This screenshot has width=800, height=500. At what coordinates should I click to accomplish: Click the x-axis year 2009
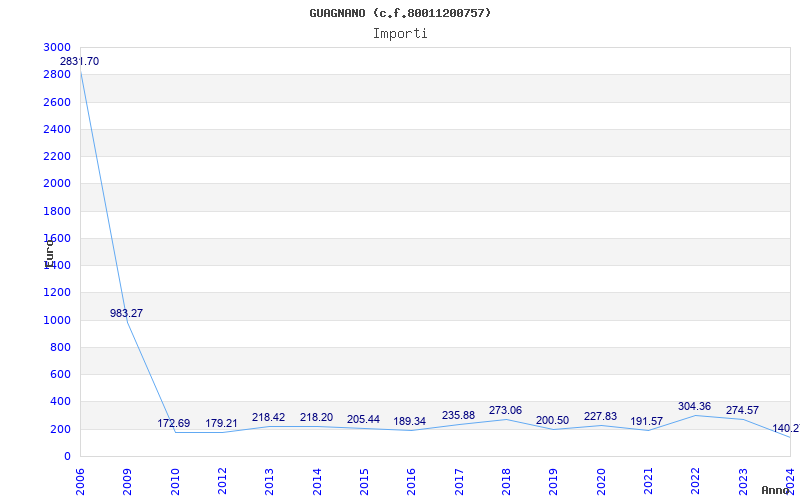[128, 481]
